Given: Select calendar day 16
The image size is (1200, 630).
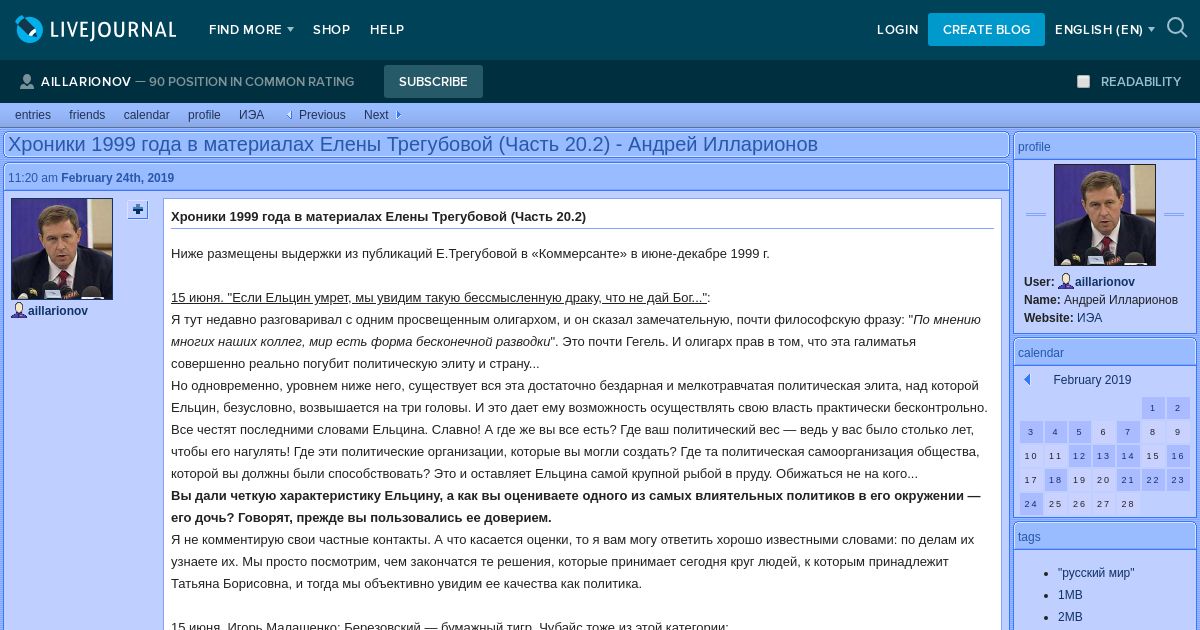Looking at the screenshot, I should (x=1178, y=456).
